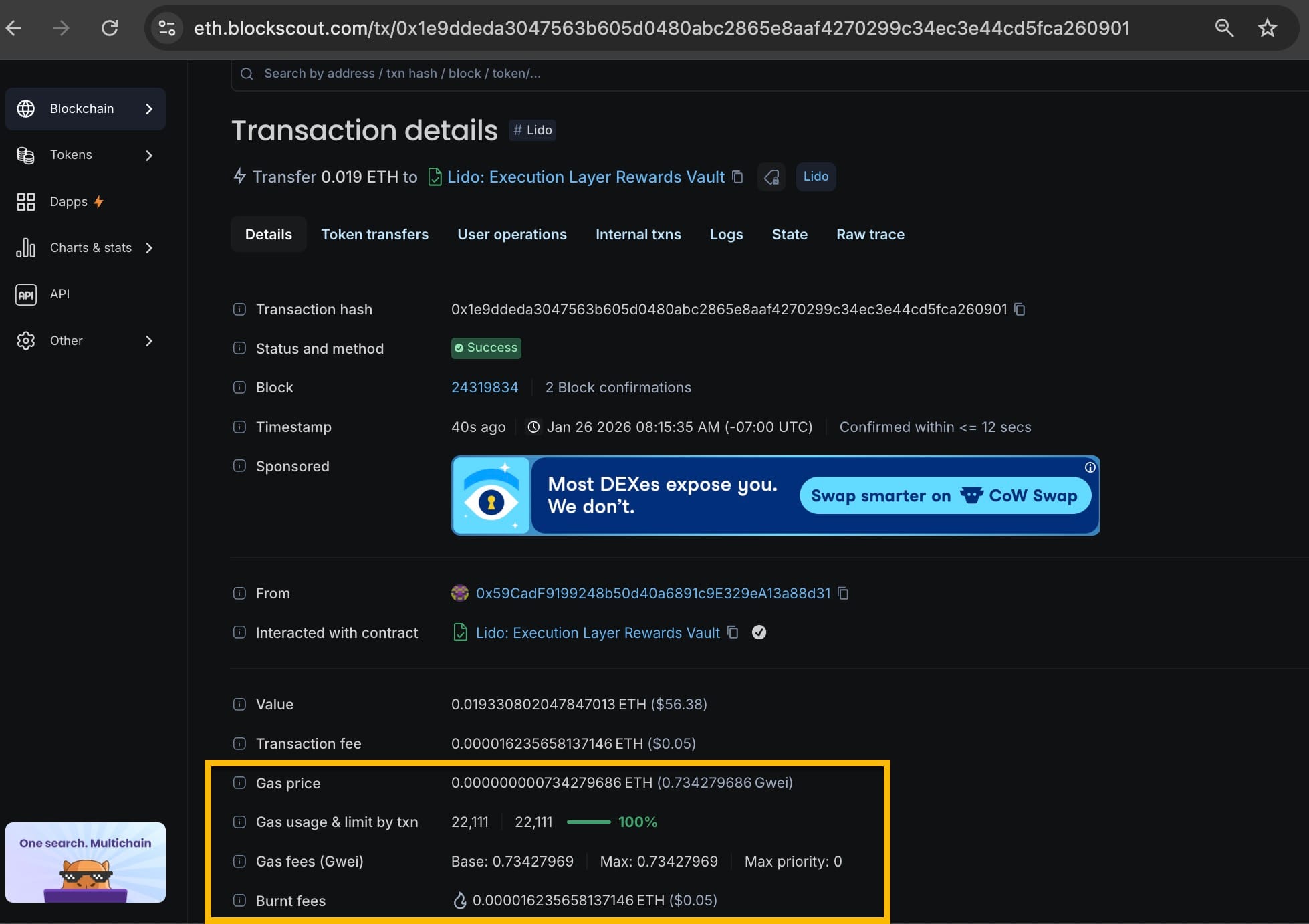Open the Internal txns tab

coord(638,234)
